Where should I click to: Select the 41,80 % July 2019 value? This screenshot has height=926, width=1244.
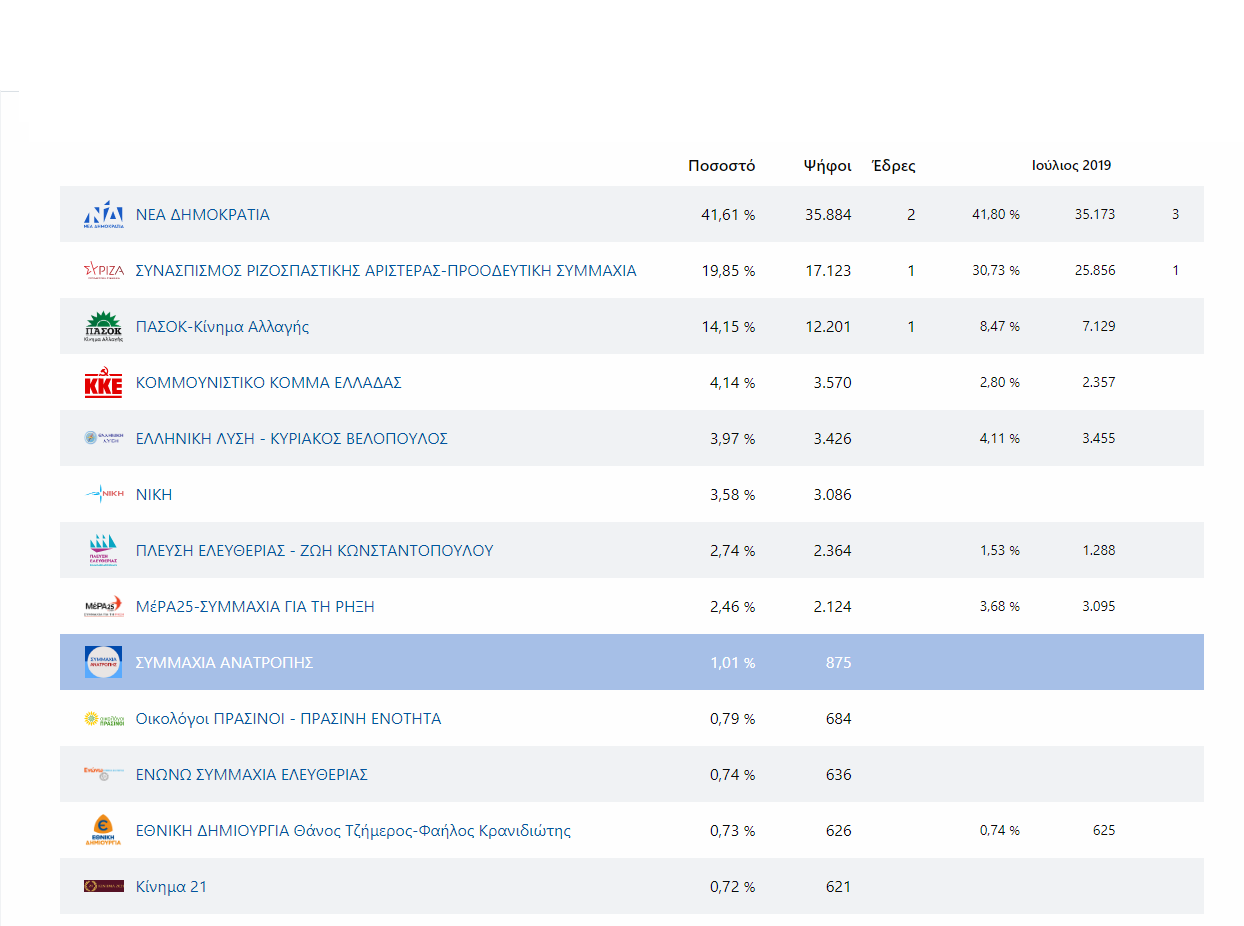tap(996, 215)
